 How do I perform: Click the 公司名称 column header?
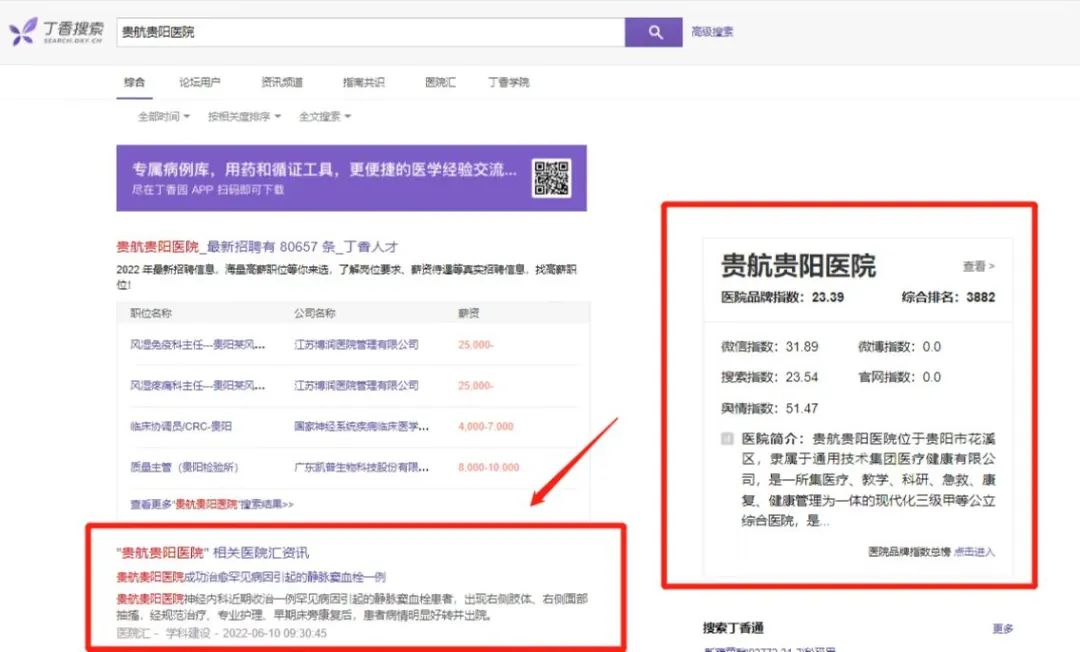315,313
